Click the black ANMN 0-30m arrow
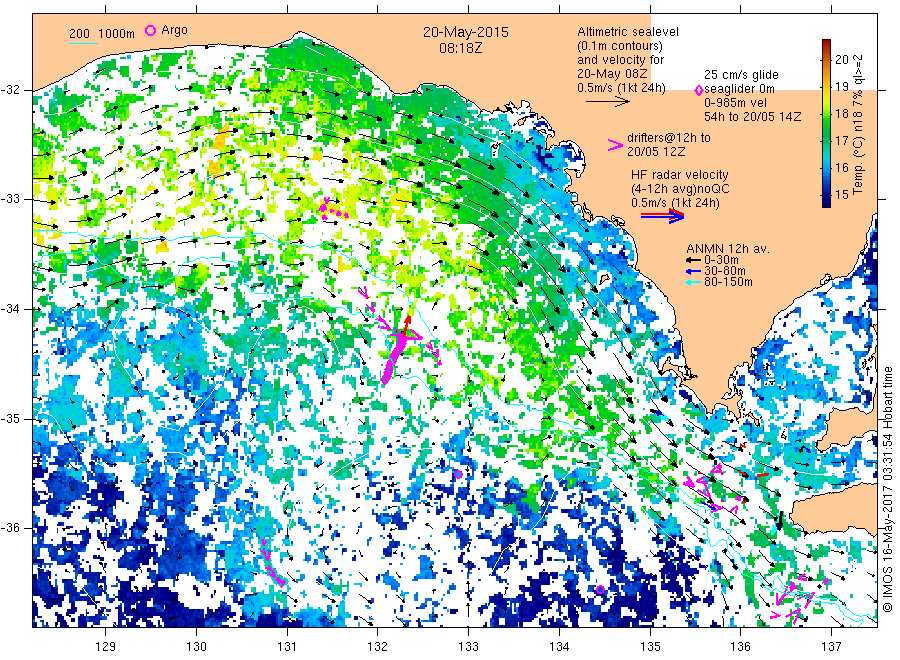This screenshot has width=900, height=660. tap(694, 260)
